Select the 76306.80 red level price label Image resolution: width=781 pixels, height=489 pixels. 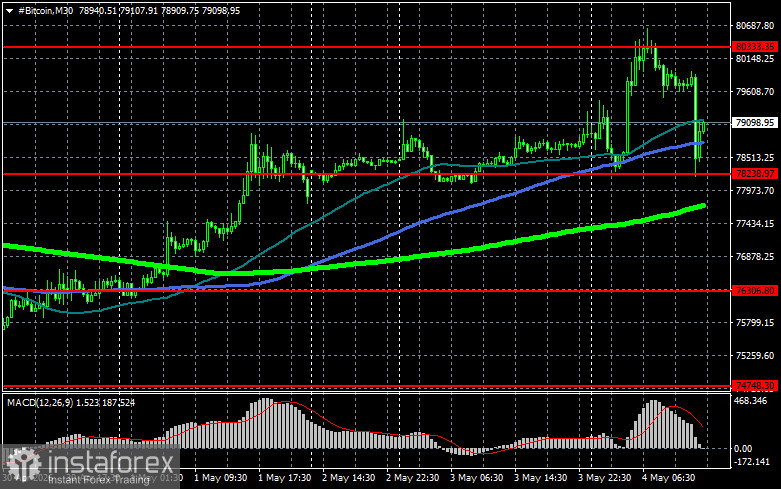coord(755,290)
